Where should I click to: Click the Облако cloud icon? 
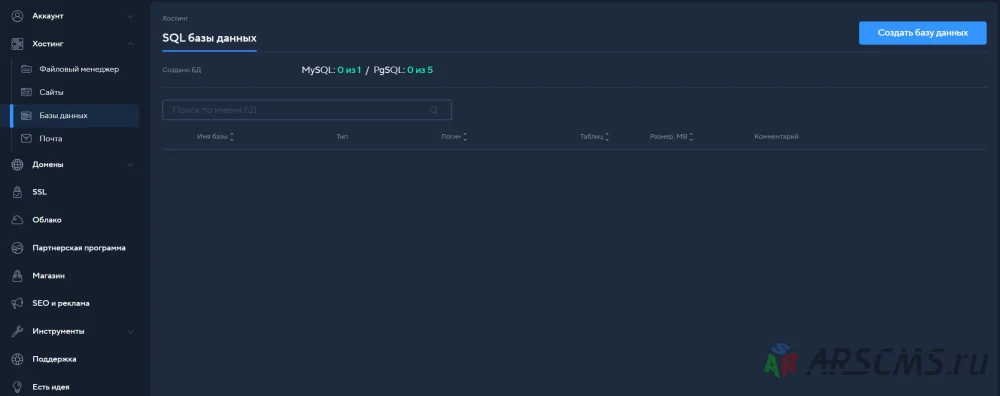click(18, 220)
